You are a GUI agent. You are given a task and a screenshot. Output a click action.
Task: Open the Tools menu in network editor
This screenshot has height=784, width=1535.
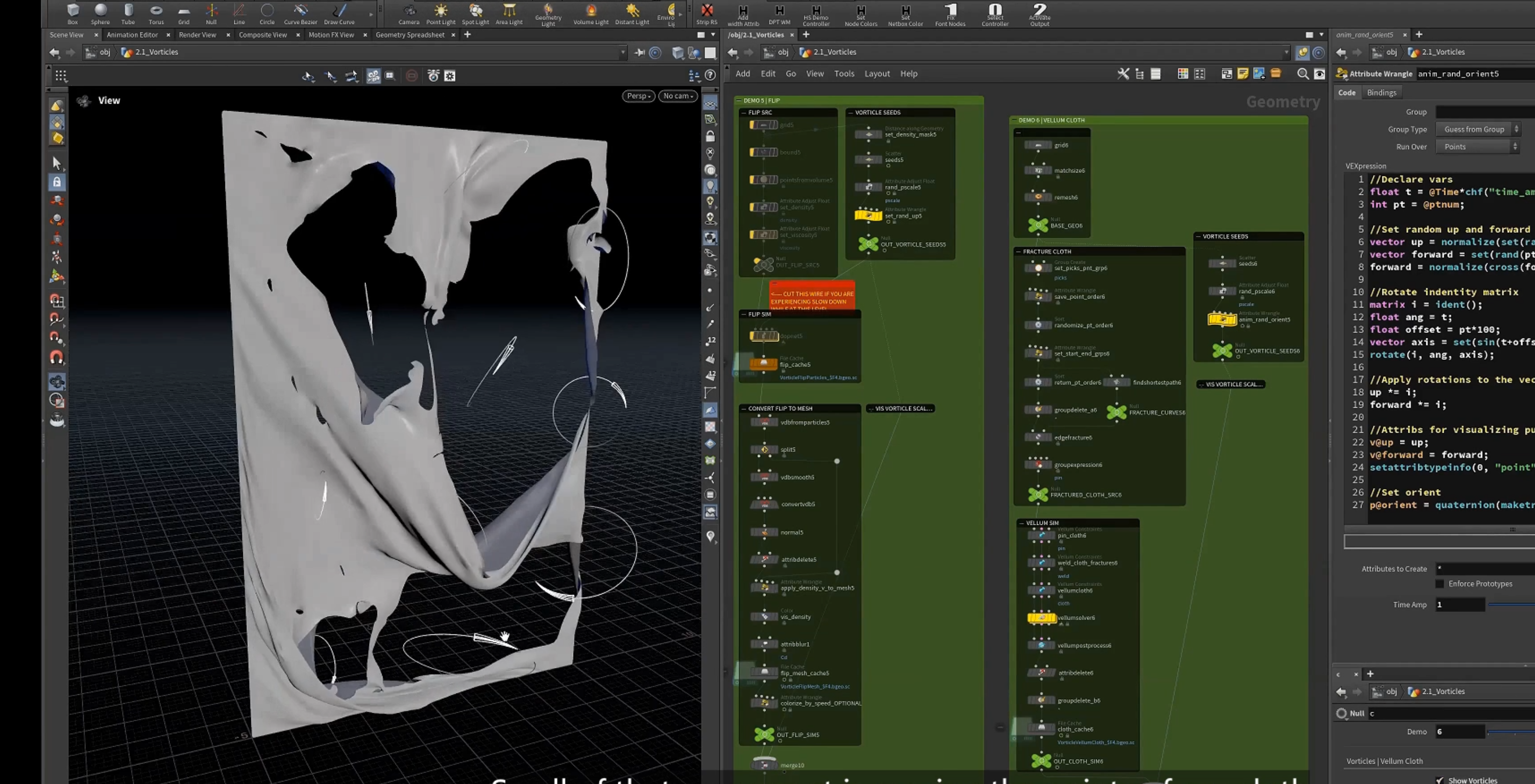click(x=844, y=74)
